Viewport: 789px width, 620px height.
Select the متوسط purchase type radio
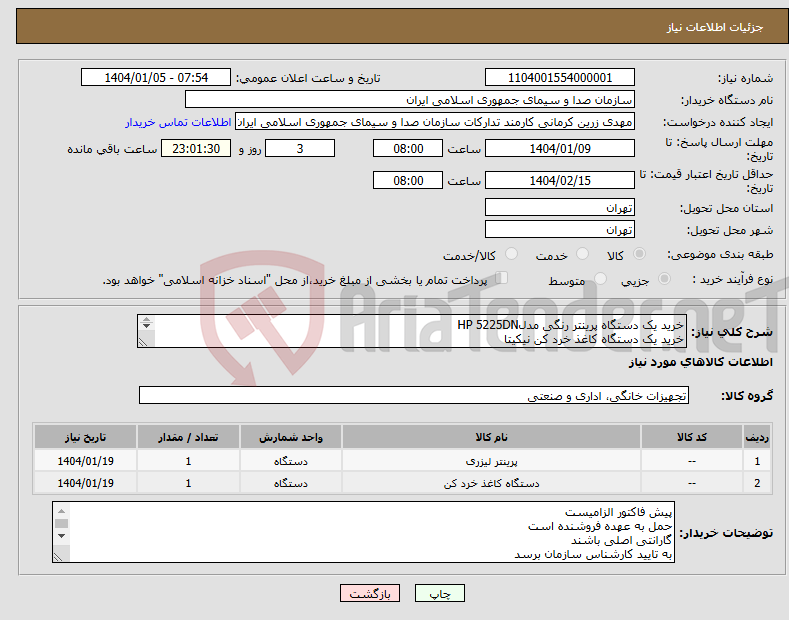[x=600, y=279]
